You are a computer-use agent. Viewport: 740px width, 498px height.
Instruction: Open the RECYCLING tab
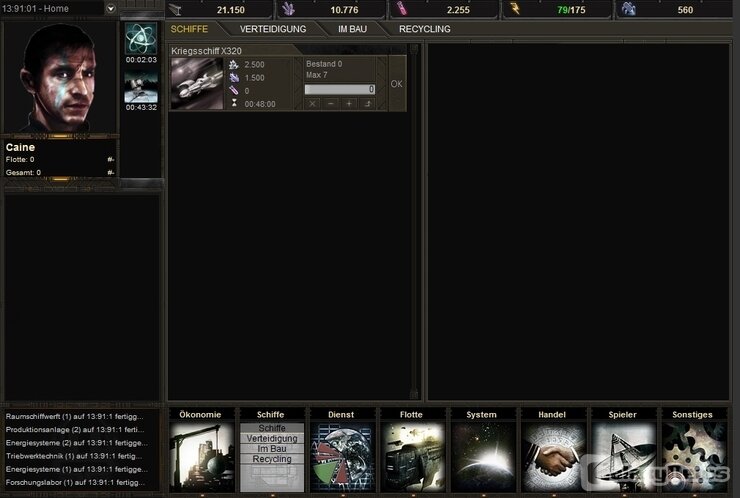point(425,29)
